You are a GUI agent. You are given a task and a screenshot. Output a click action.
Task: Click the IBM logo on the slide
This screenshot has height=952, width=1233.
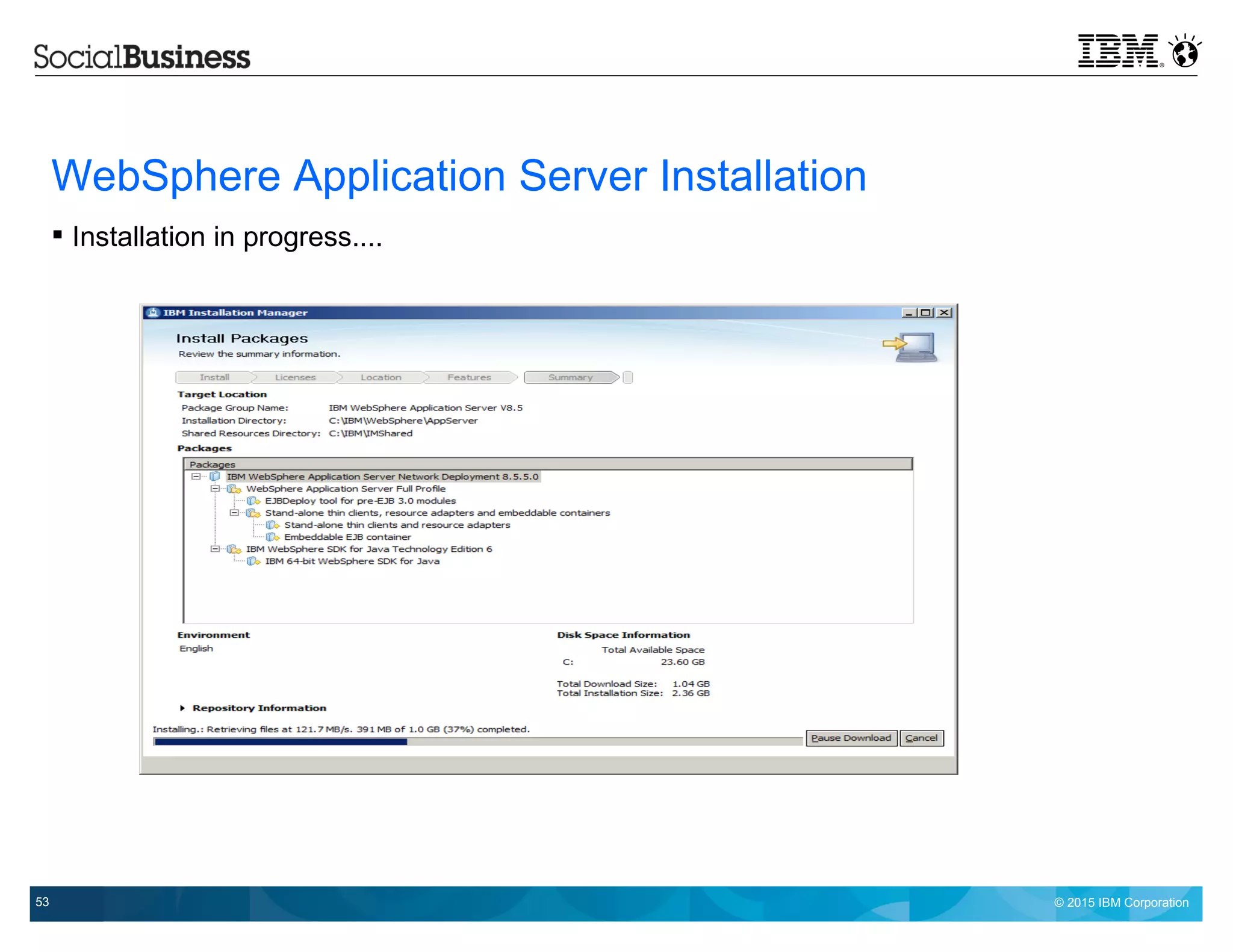coord(1118,51)
